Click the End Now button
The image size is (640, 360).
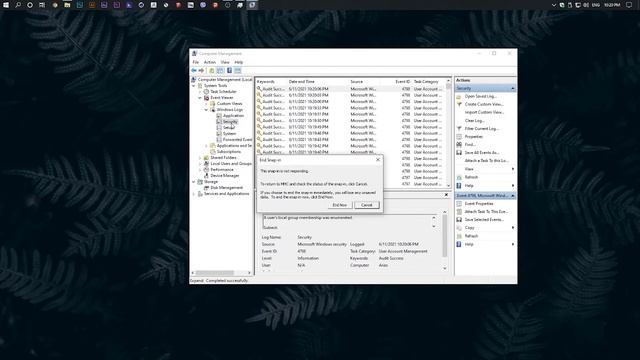click(340, 205)
